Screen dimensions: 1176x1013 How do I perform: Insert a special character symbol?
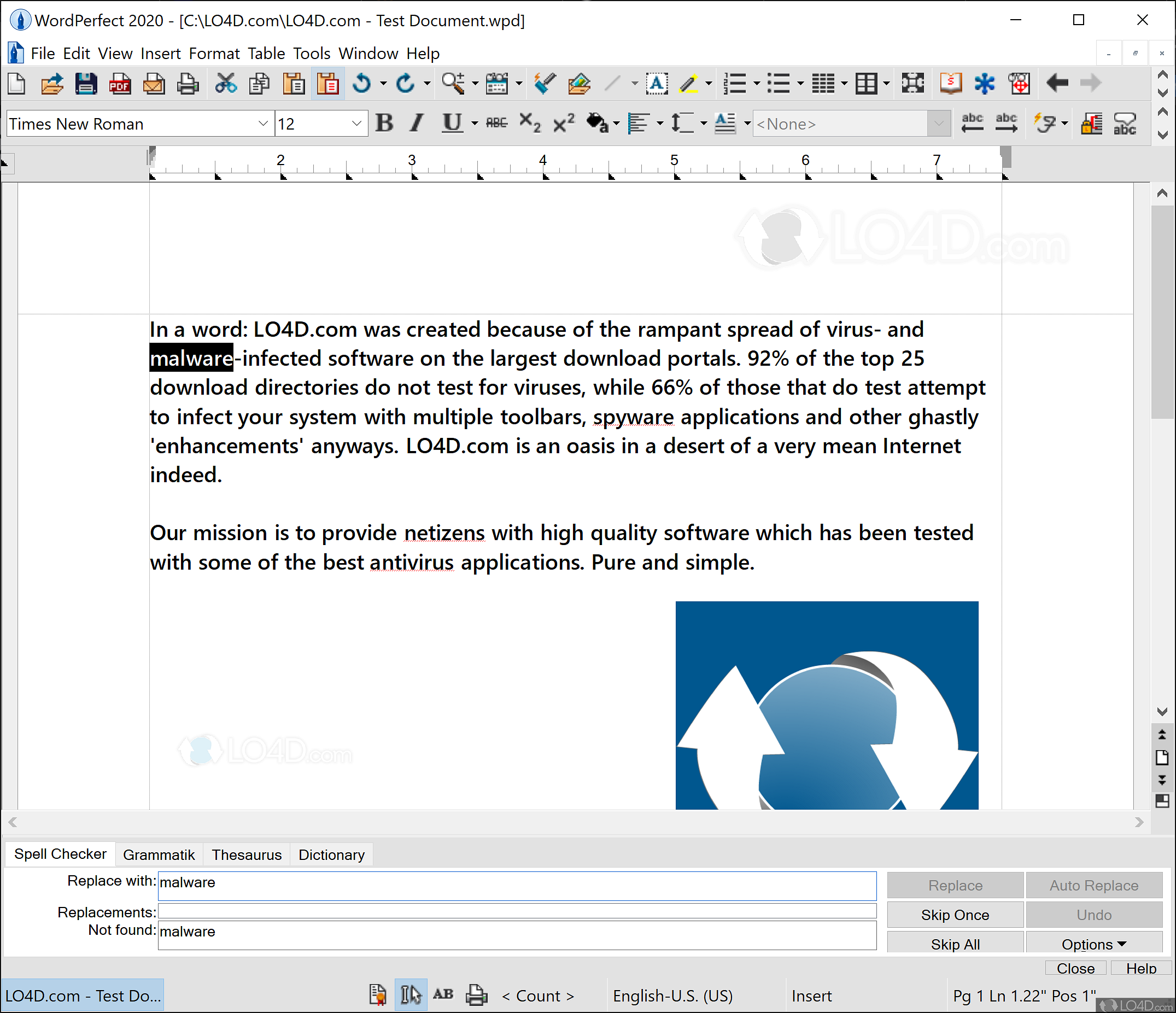tap(985, 84)
